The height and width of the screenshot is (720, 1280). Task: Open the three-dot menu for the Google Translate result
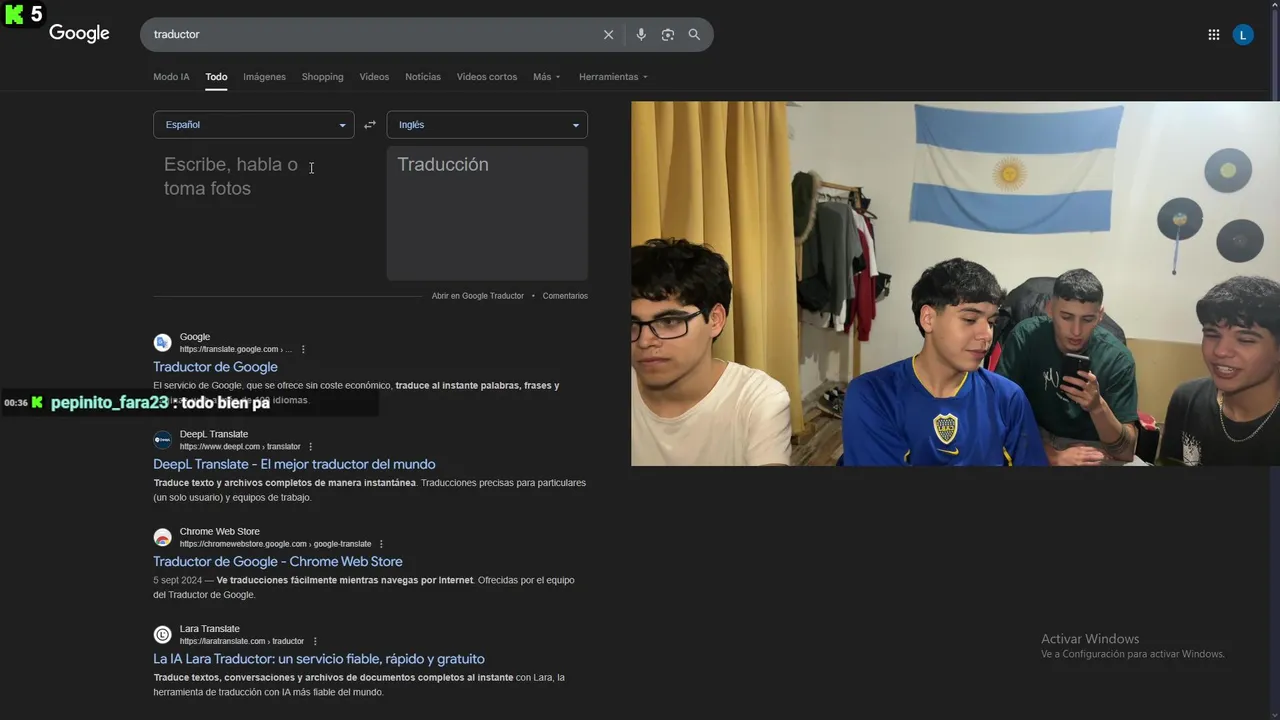(x=303, y=349)
